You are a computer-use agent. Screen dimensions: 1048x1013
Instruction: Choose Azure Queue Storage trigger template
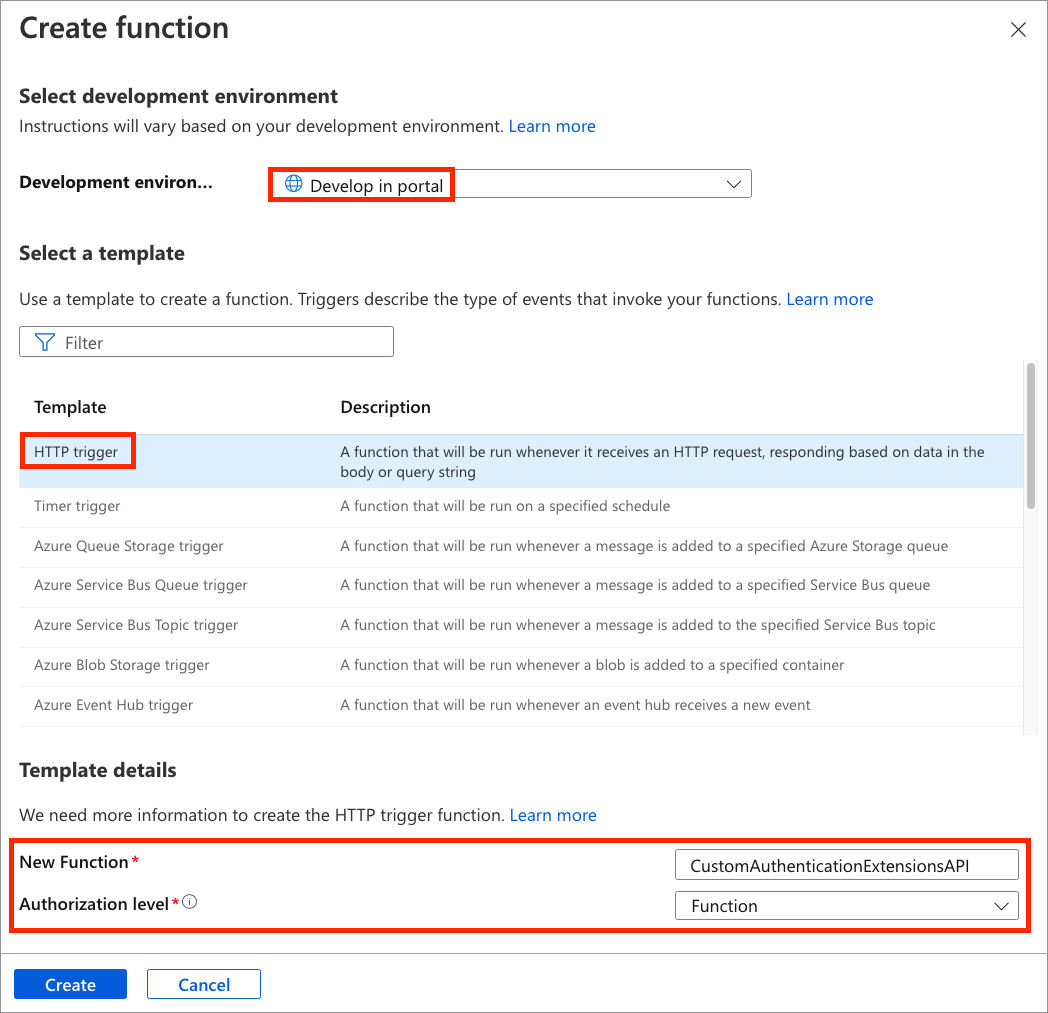129,546
